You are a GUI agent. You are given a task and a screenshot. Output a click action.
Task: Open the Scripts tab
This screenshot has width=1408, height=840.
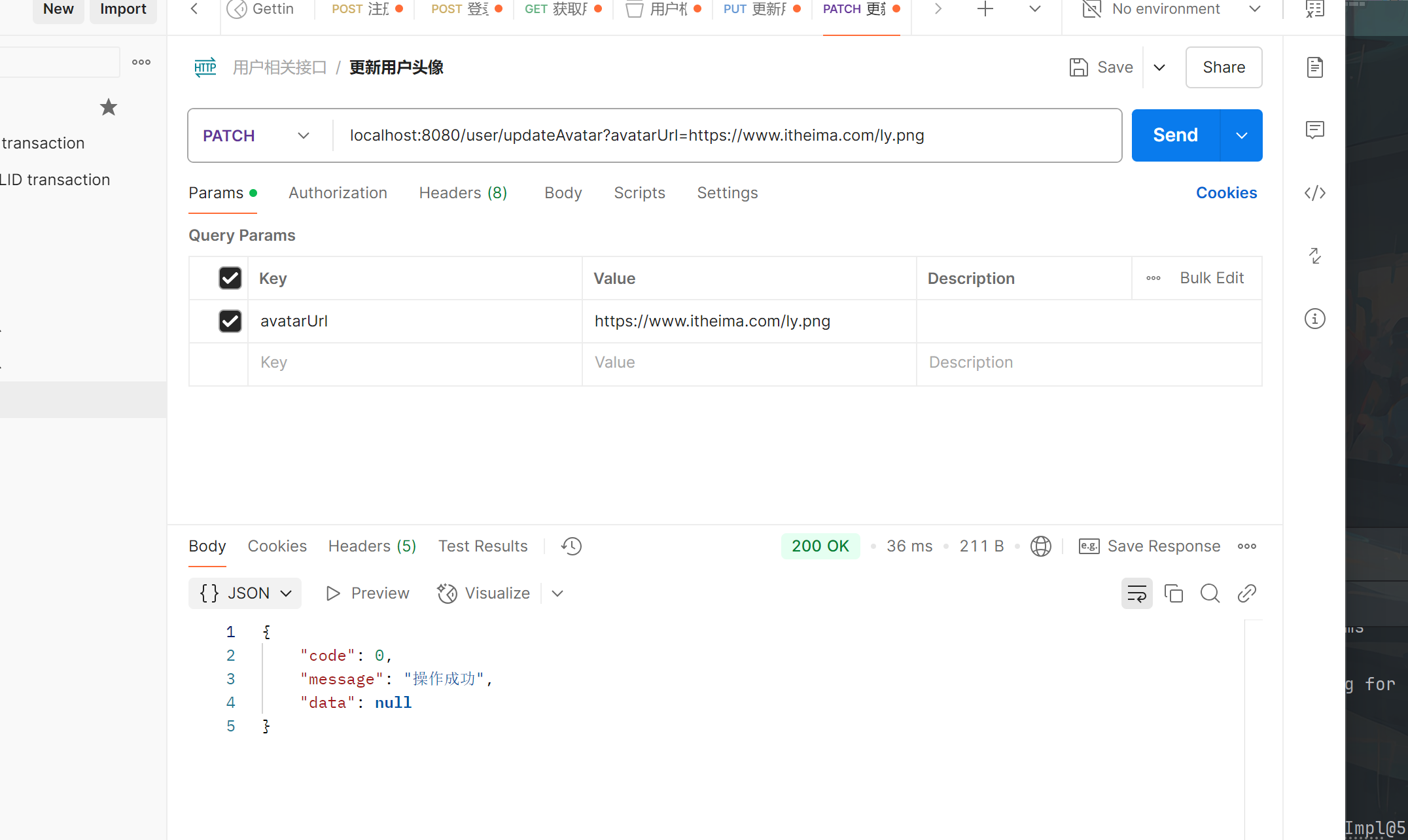639,193
